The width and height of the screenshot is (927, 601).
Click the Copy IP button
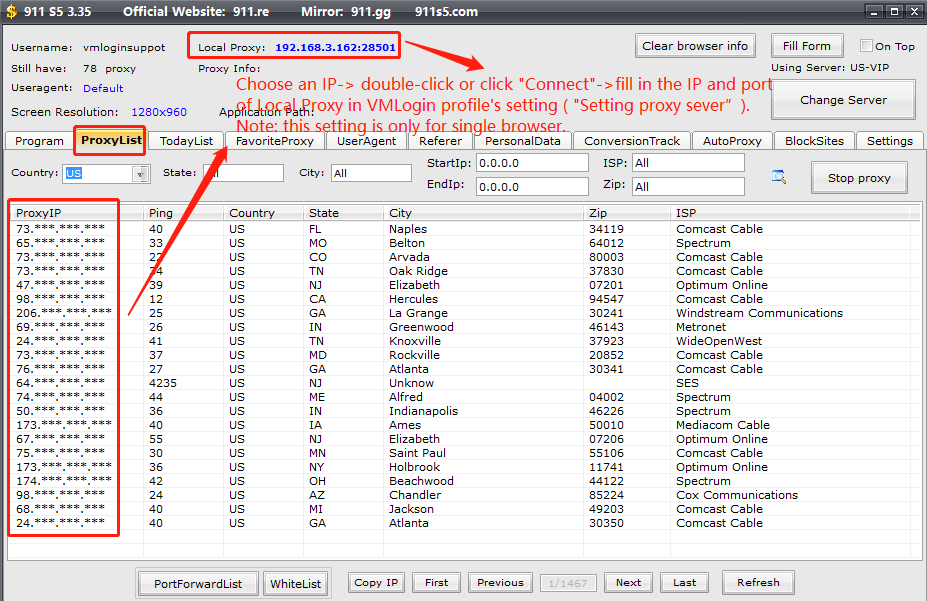[x=376, y=582]
